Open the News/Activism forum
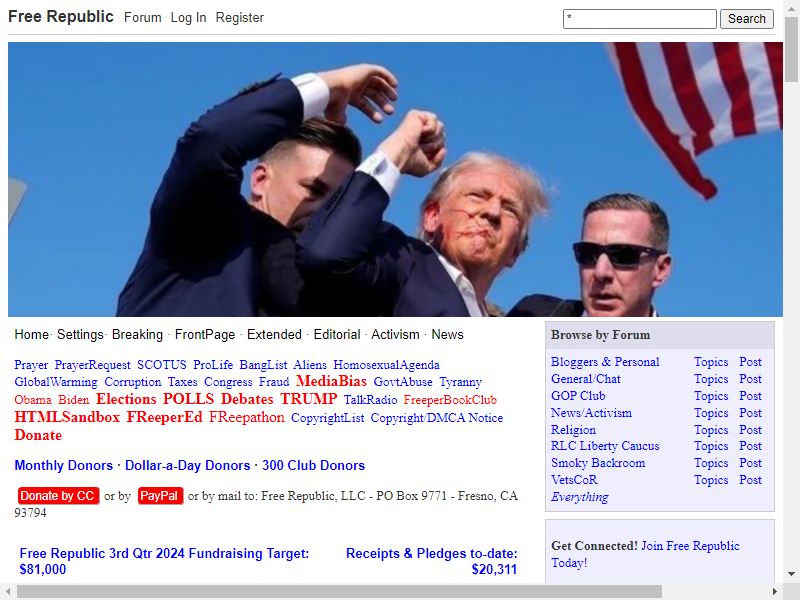This screenshot has width=800, height=600. click(x=591, y=413)
